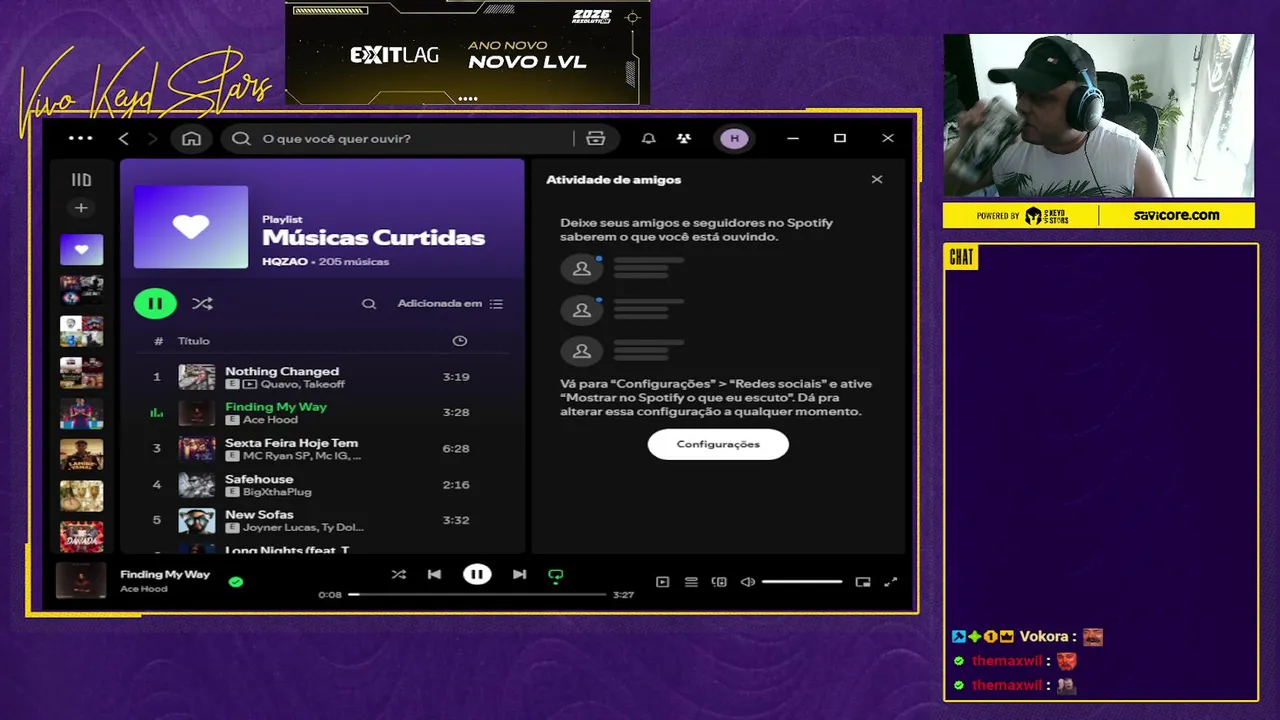
Task: Open the miniplayer icon
Action: click(x=863, y=582)
